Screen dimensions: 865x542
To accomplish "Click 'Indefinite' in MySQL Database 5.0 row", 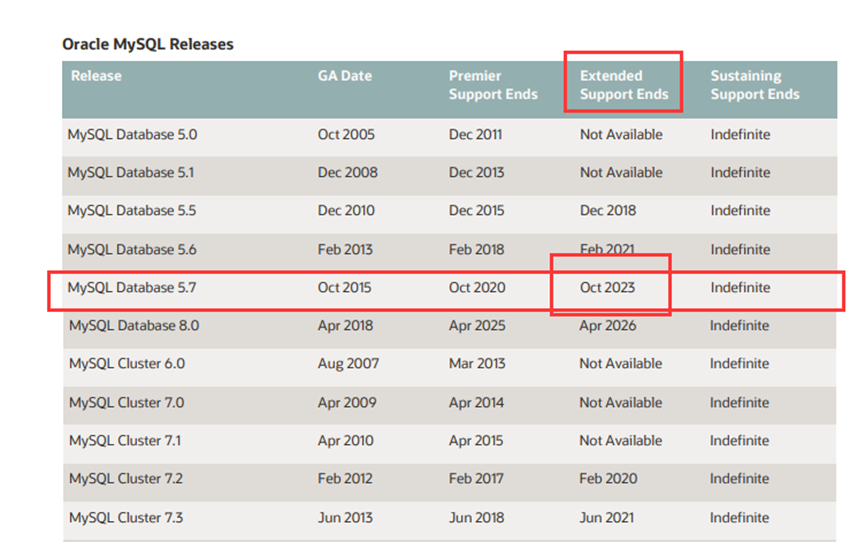I will pyautogui.click(x=740, y=135).
